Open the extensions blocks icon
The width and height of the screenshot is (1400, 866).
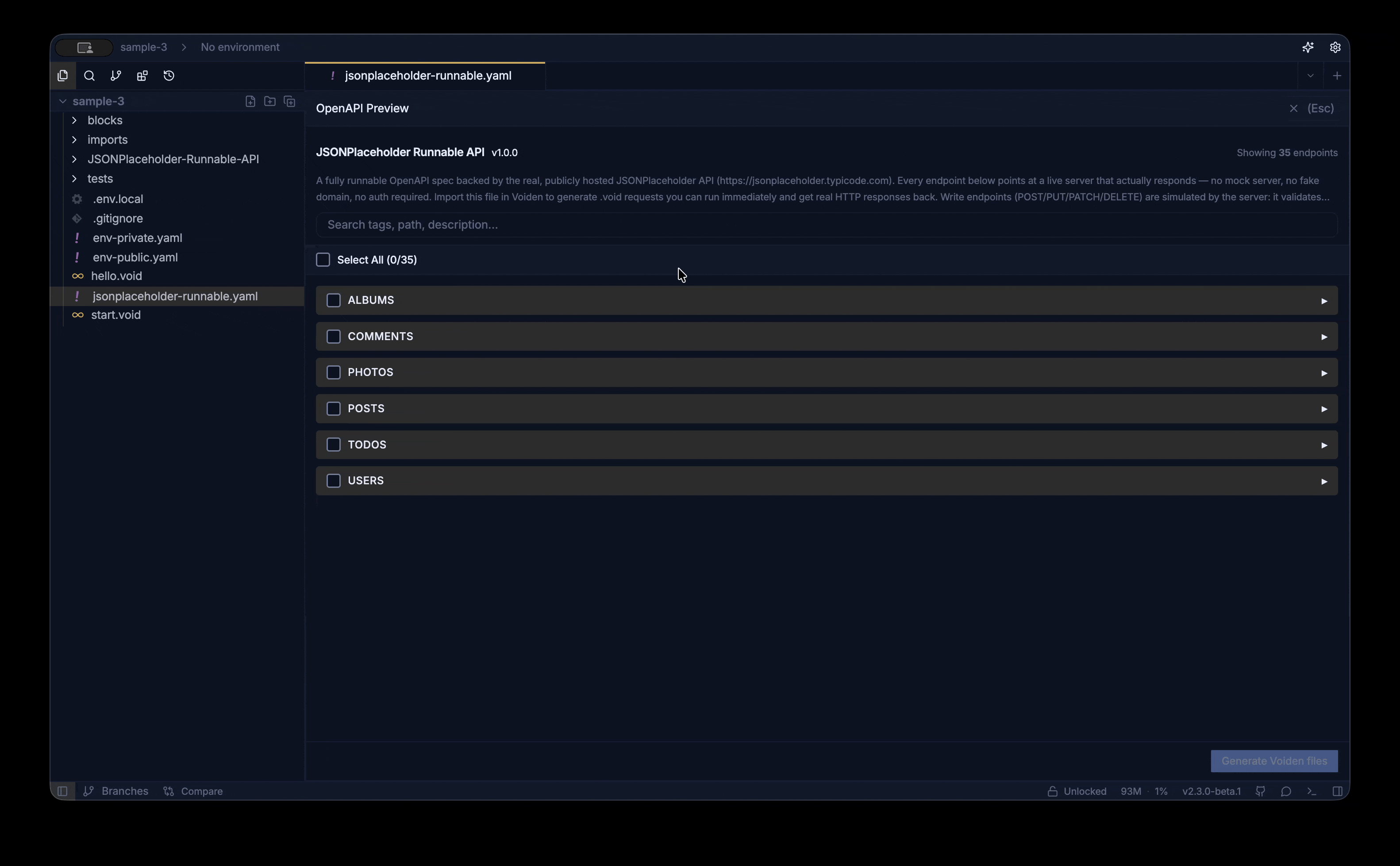click(142, 76)
